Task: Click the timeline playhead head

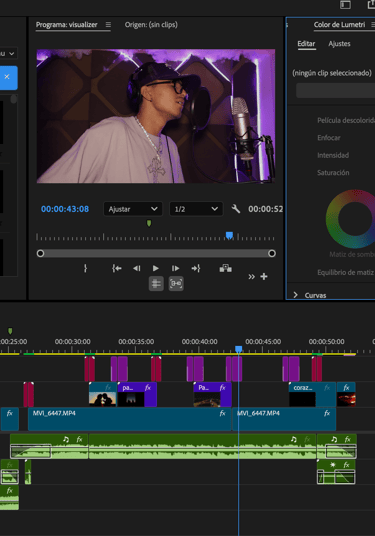Action: tap(239, 349)
